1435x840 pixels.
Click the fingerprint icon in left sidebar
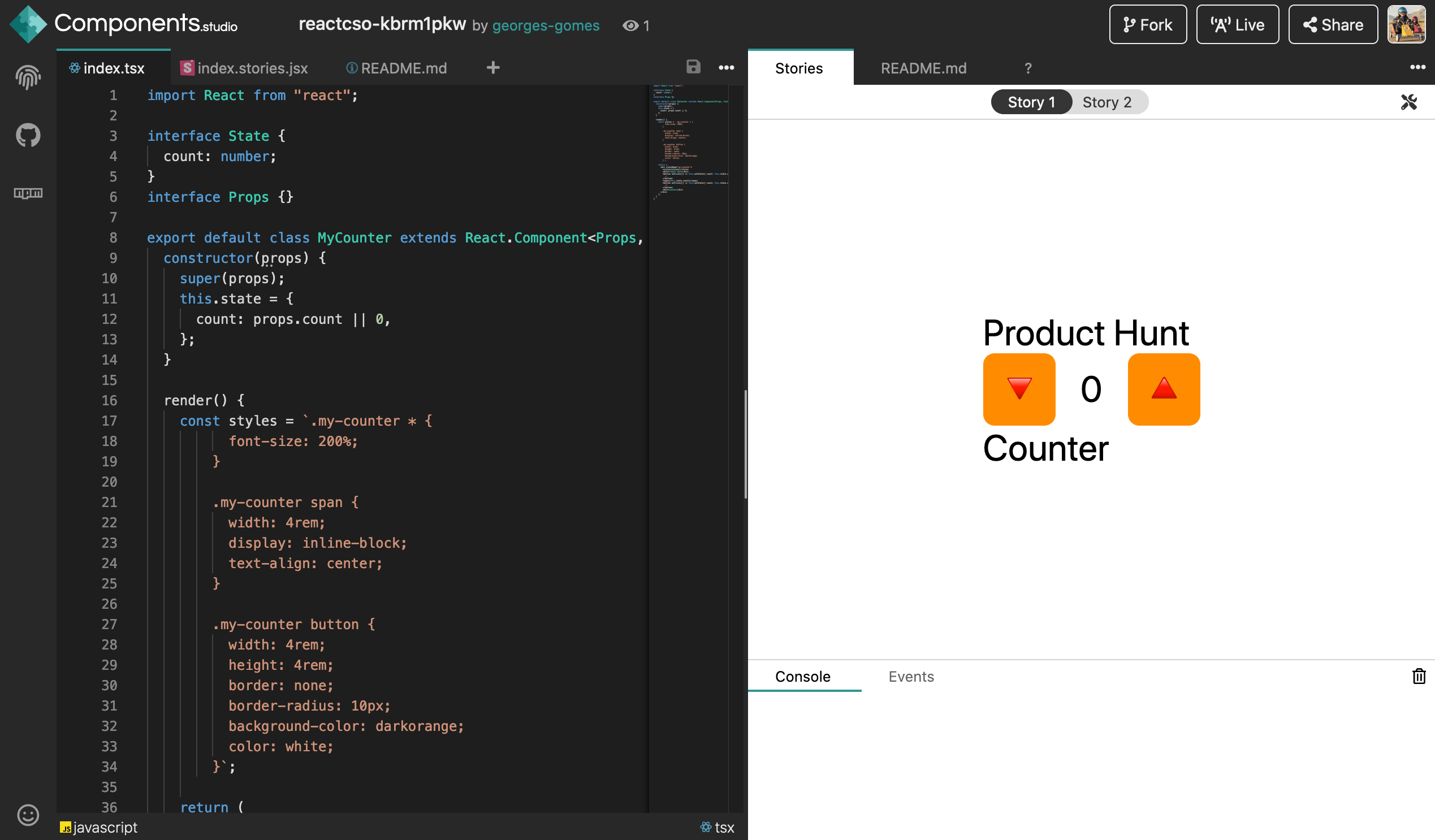[x=28, y=77]
